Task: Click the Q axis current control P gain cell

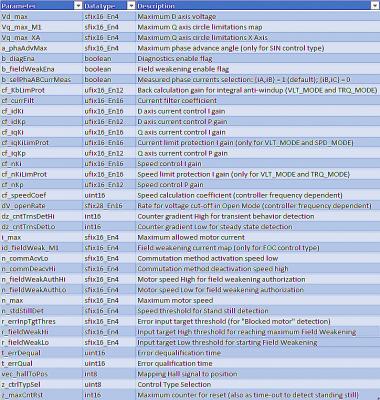Action: 258,153
